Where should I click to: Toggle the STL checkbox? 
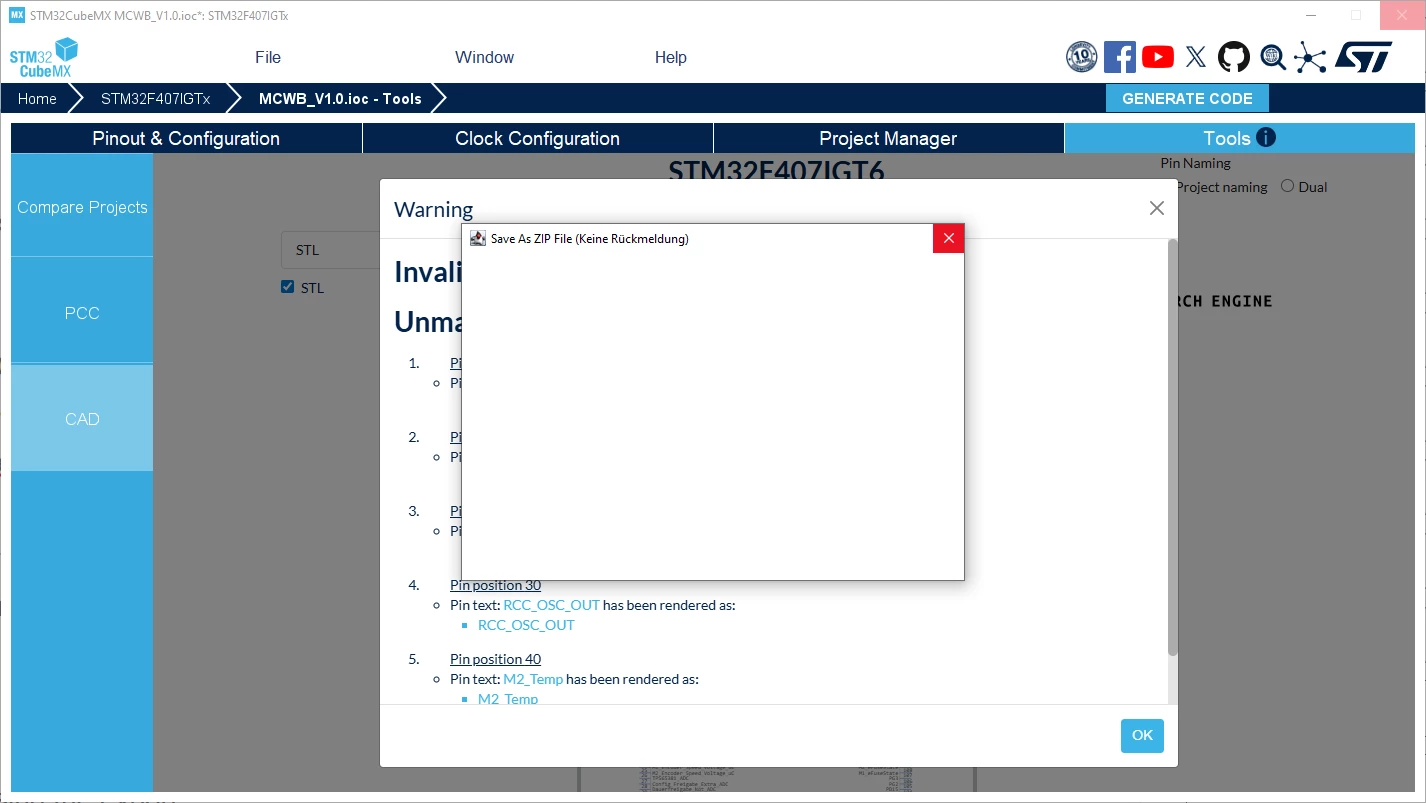(288, 288)
